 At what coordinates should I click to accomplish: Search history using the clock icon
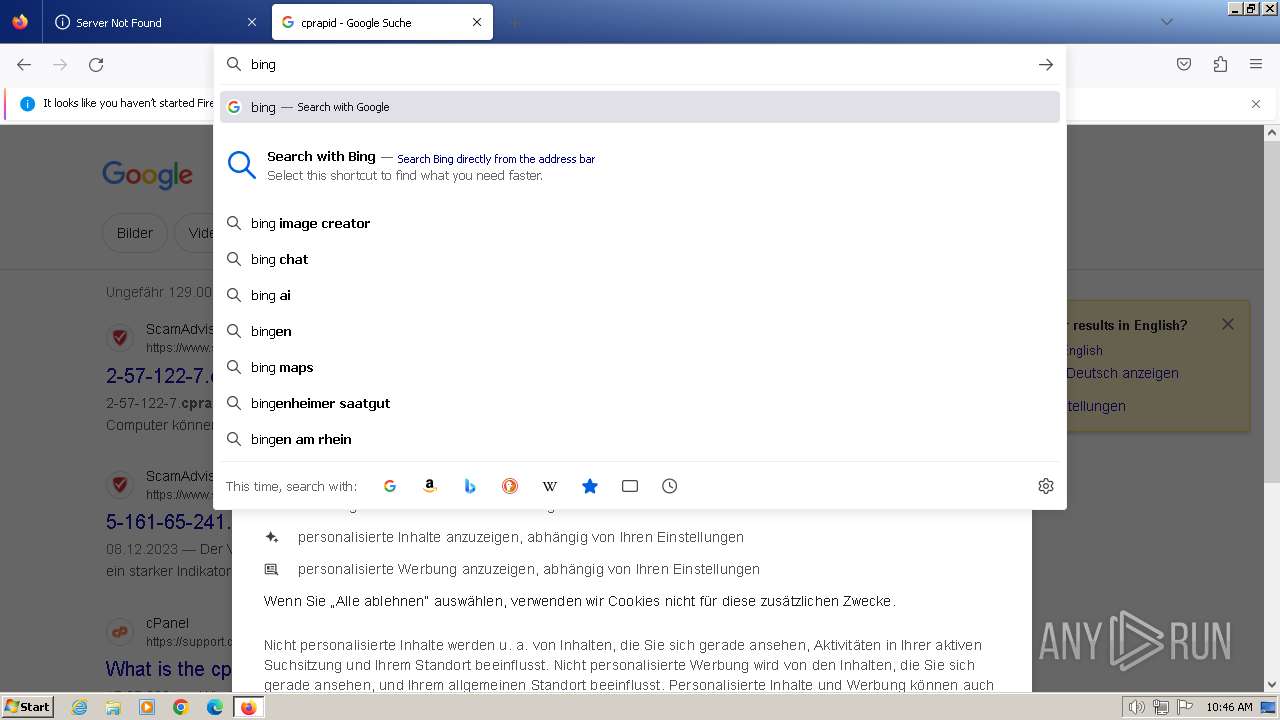coord(670,486)
